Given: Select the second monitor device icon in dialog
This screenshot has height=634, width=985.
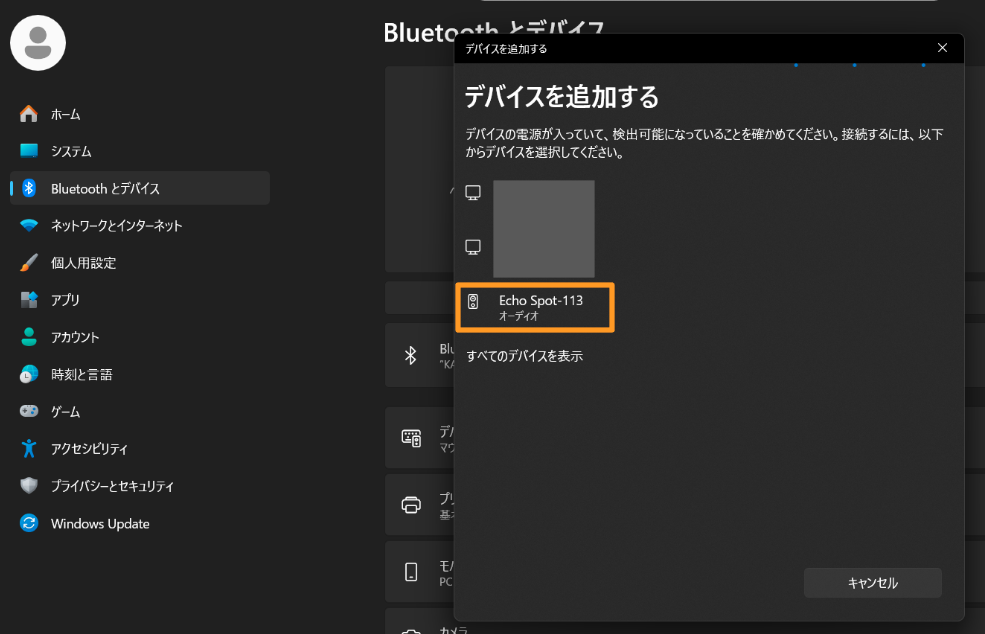Looking at the screenshot, I should tap(474, 246).
